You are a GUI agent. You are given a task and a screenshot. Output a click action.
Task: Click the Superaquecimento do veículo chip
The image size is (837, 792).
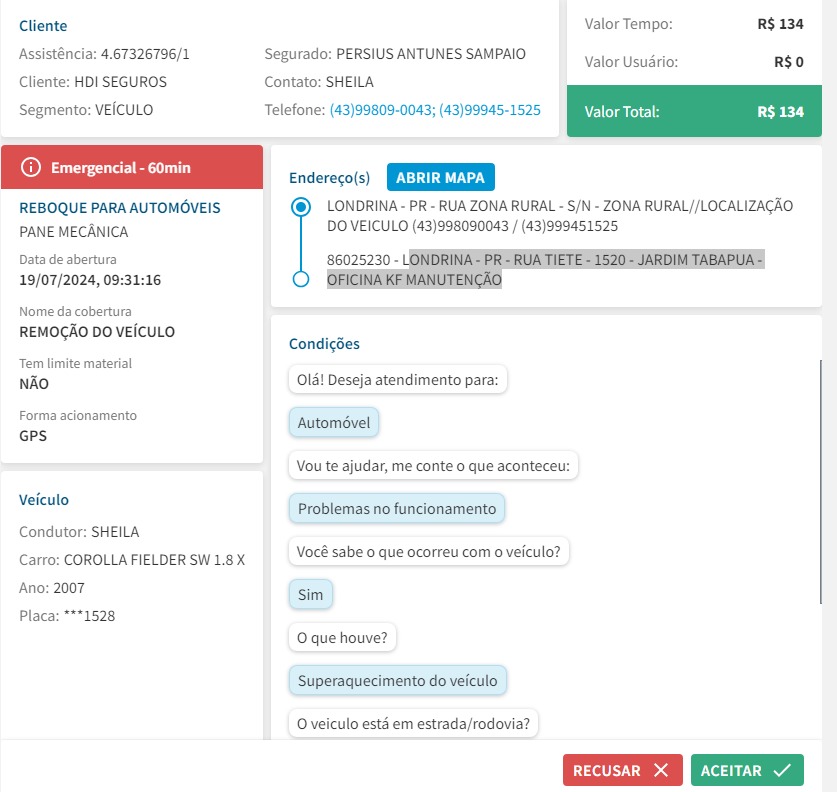(397, 680)
